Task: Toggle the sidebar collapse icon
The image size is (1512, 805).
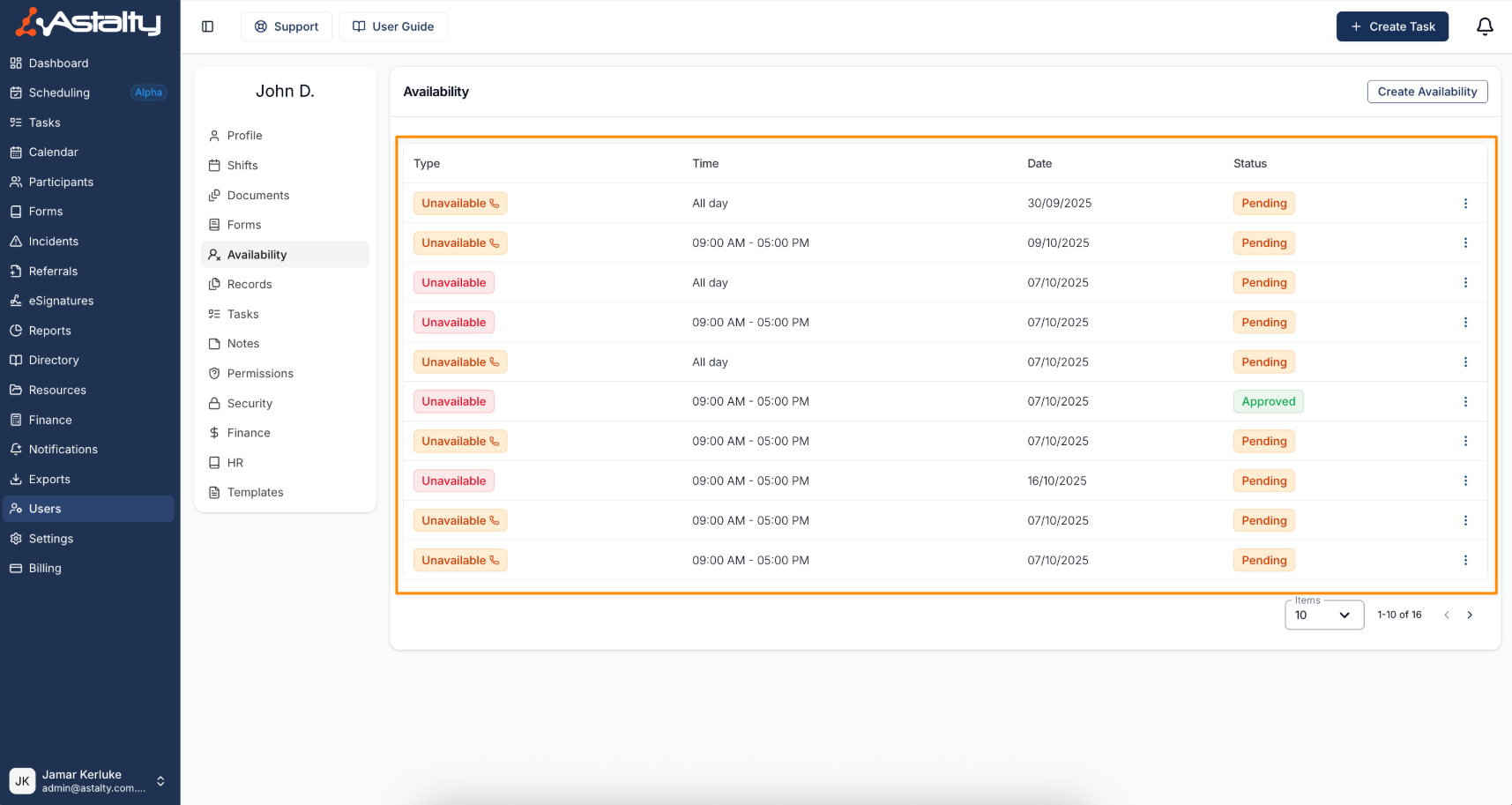Action: click(x=208, y=26)
